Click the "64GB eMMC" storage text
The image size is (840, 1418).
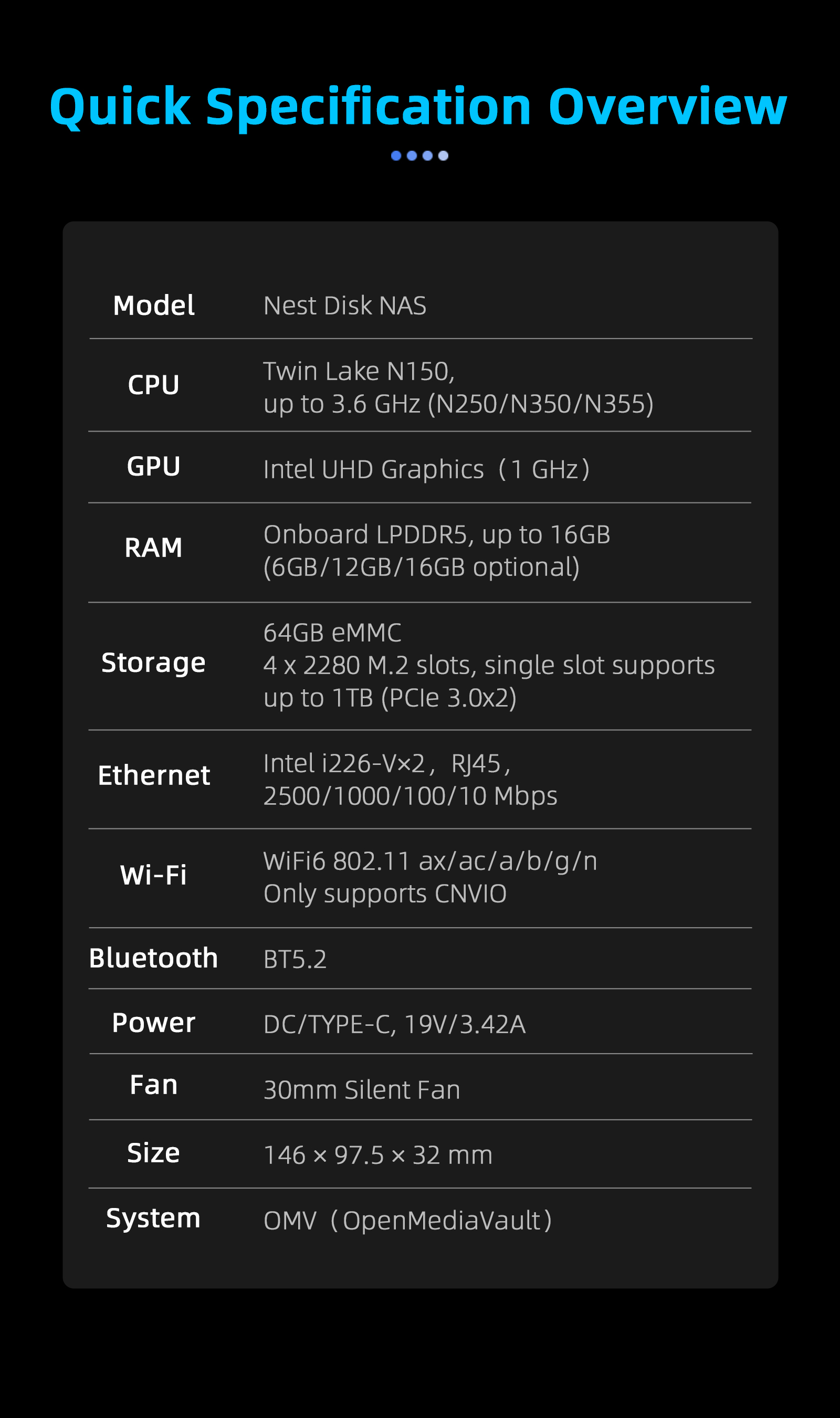click(x=332, y=633)
